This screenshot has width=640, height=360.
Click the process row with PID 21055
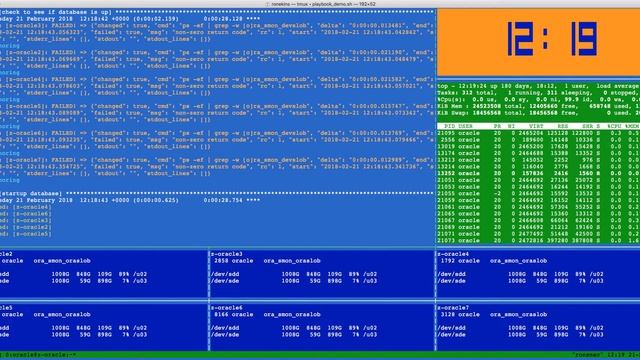538,193
